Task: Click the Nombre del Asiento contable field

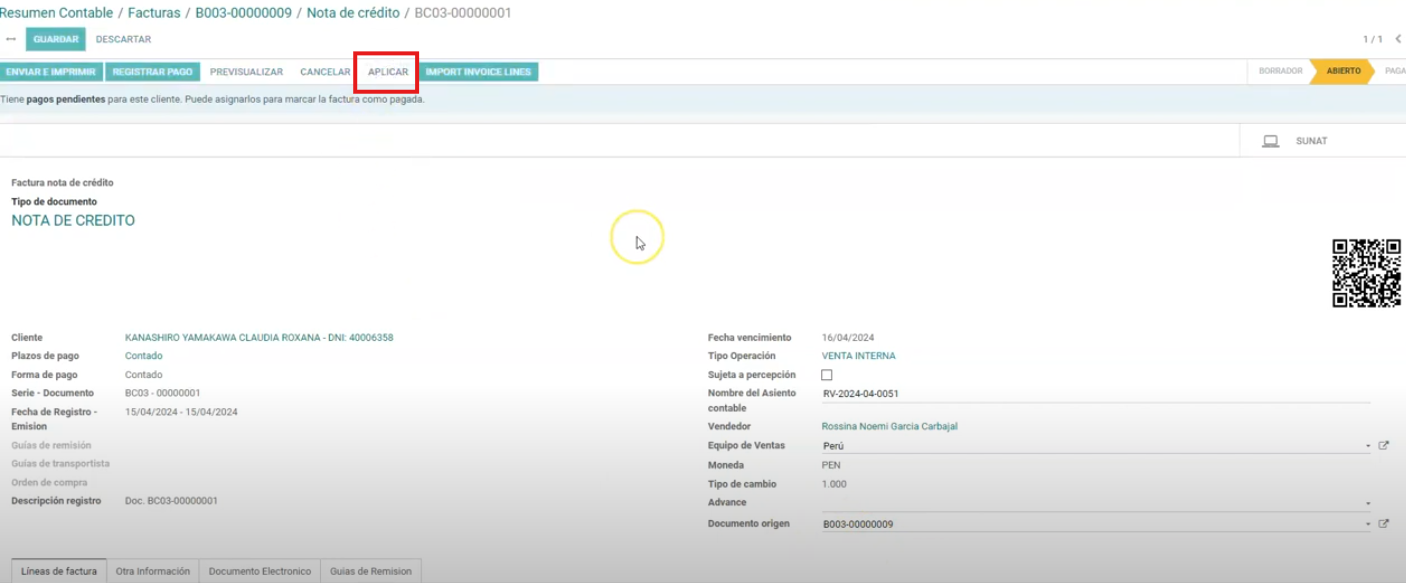Action: [x=1094, y=394]
